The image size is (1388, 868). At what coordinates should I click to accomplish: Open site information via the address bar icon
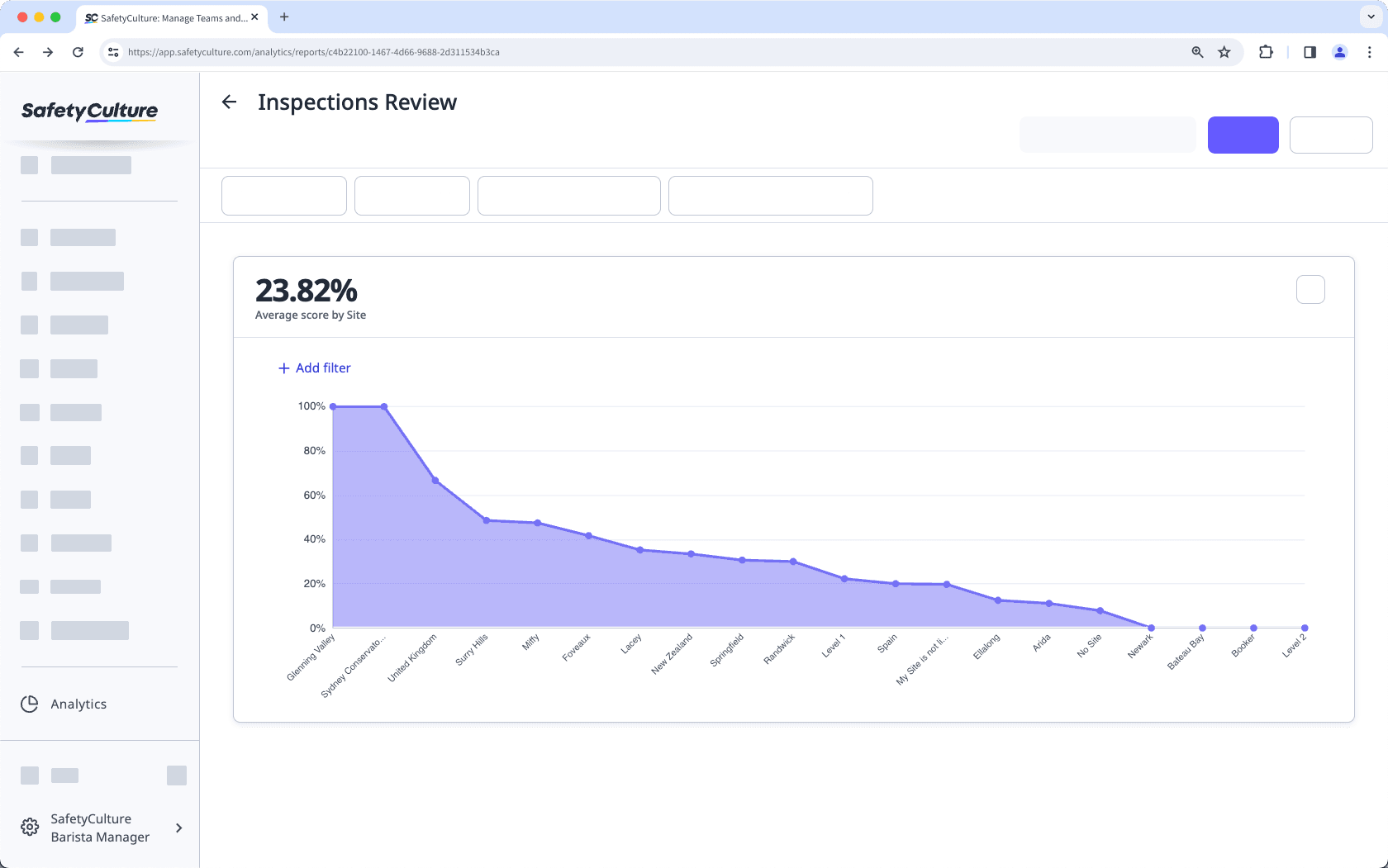(112, 51)
